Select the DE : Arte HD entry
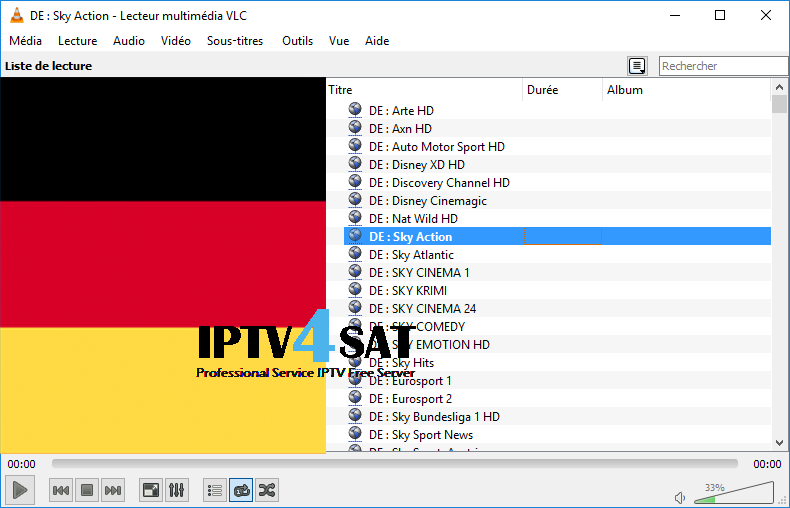Image resolution: width=790 pixels, height=508 pixels. click(x=557, y=110)
